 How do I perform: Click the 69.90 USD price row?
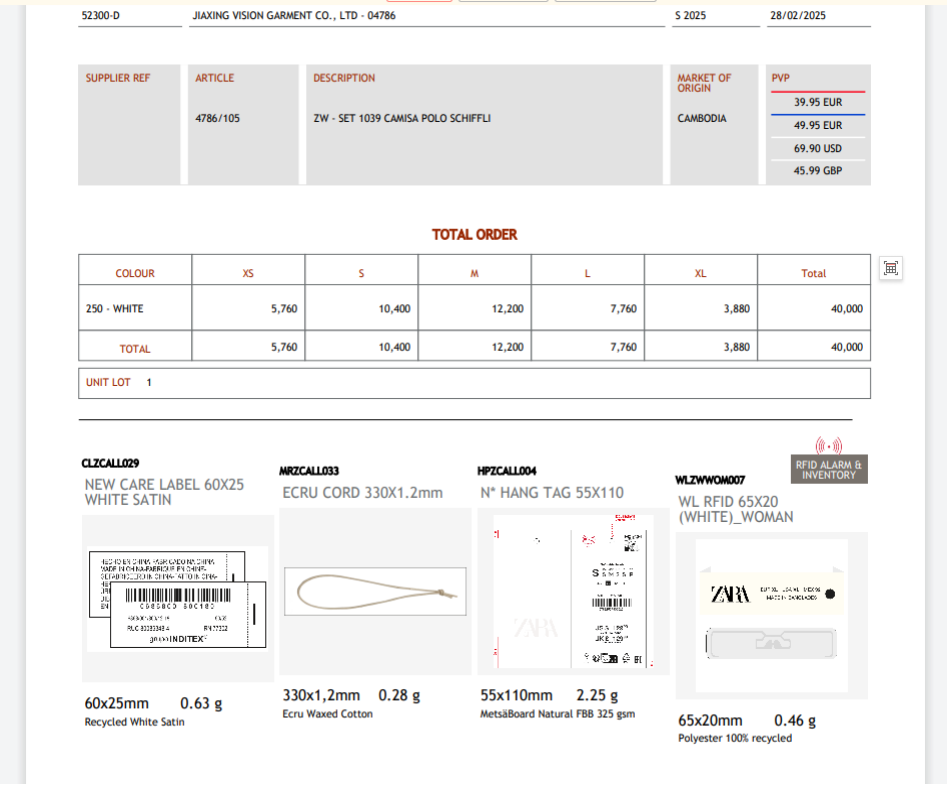click(x=817, y=148)
